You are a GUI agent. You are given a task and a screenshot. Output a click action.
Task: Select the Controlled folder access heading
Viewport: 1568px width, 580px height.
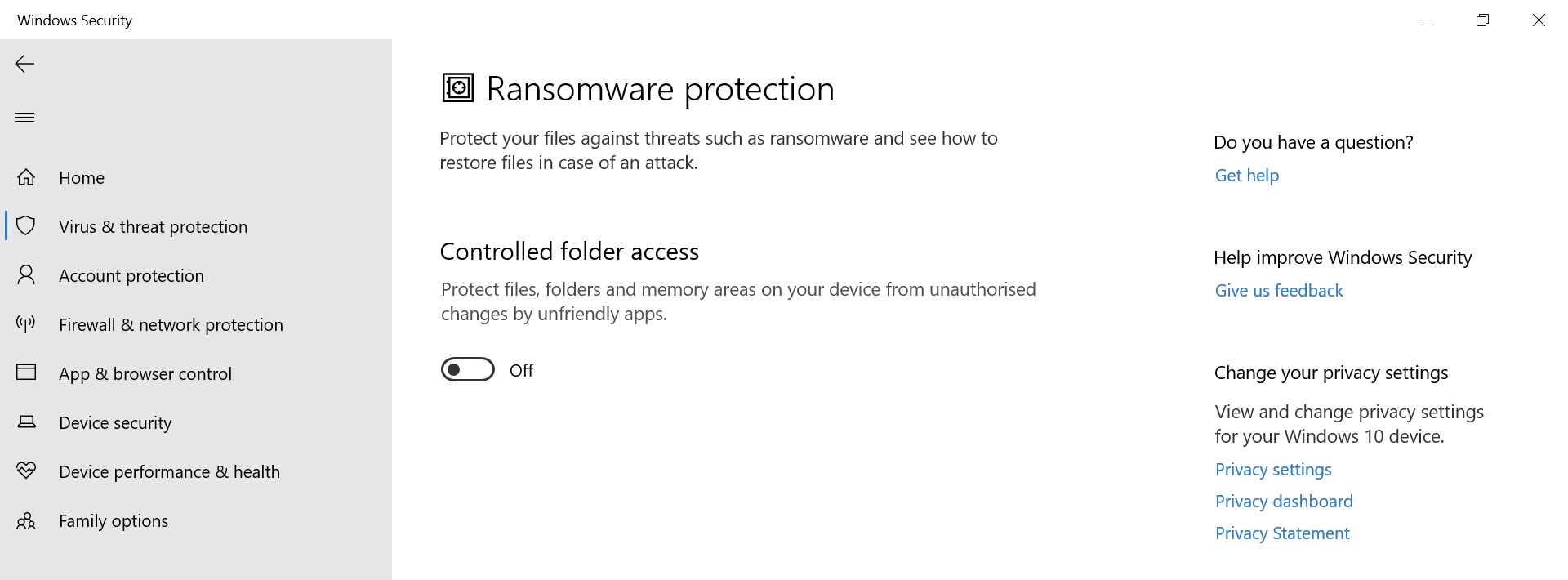569,251
